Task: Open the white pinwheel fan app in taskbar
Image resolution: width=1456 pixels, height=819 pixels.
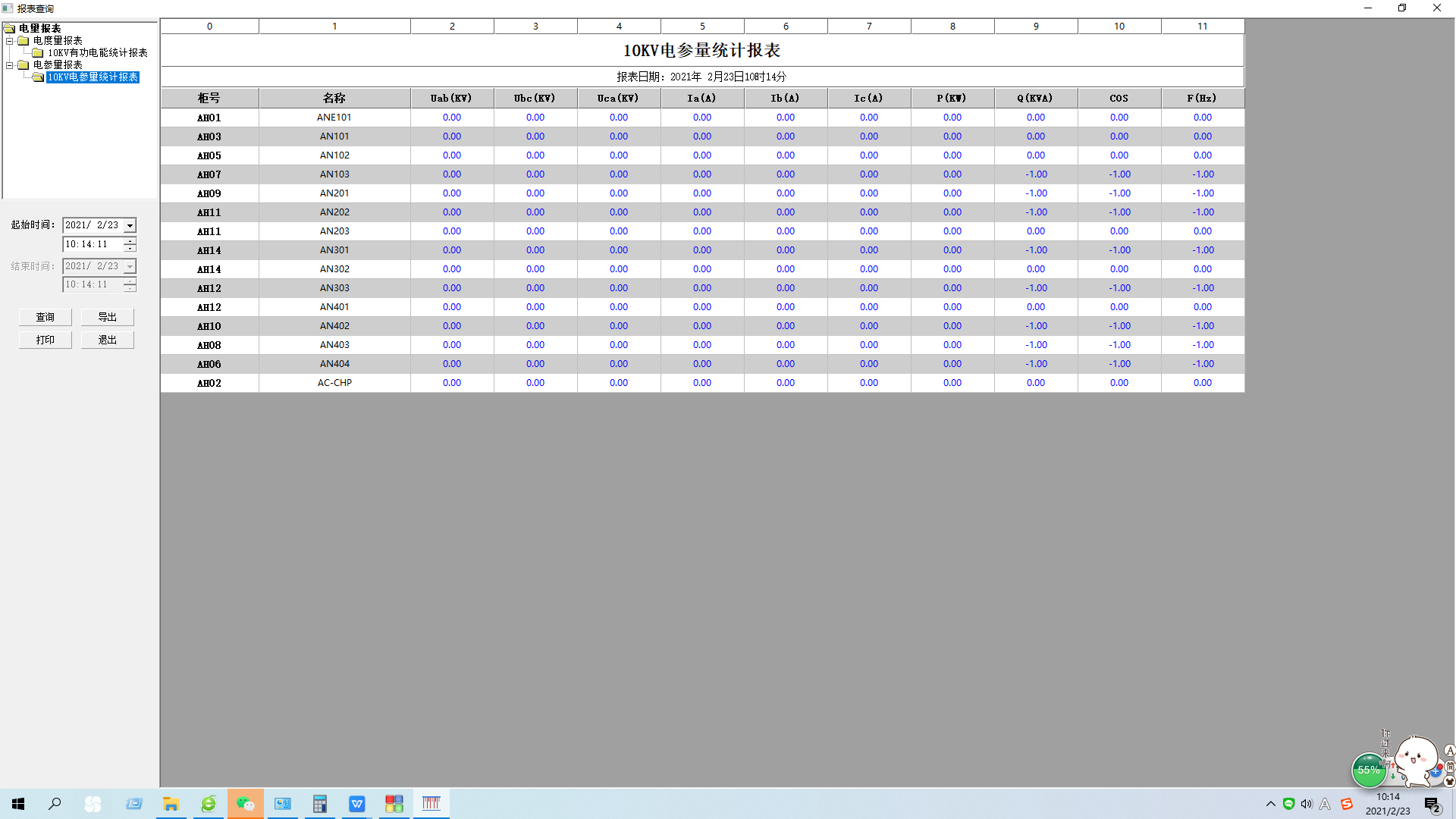Action: click(93, 804)
